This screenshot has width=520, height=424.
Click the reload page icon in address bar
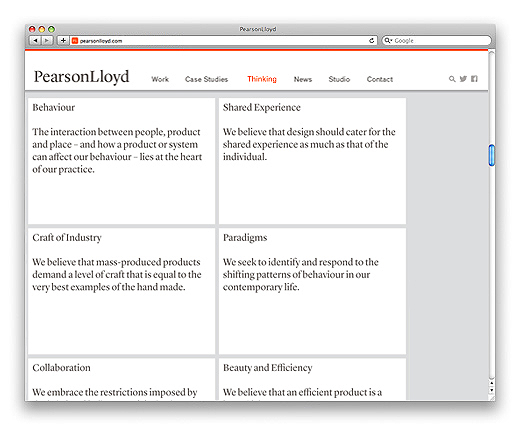coord(371,41)
